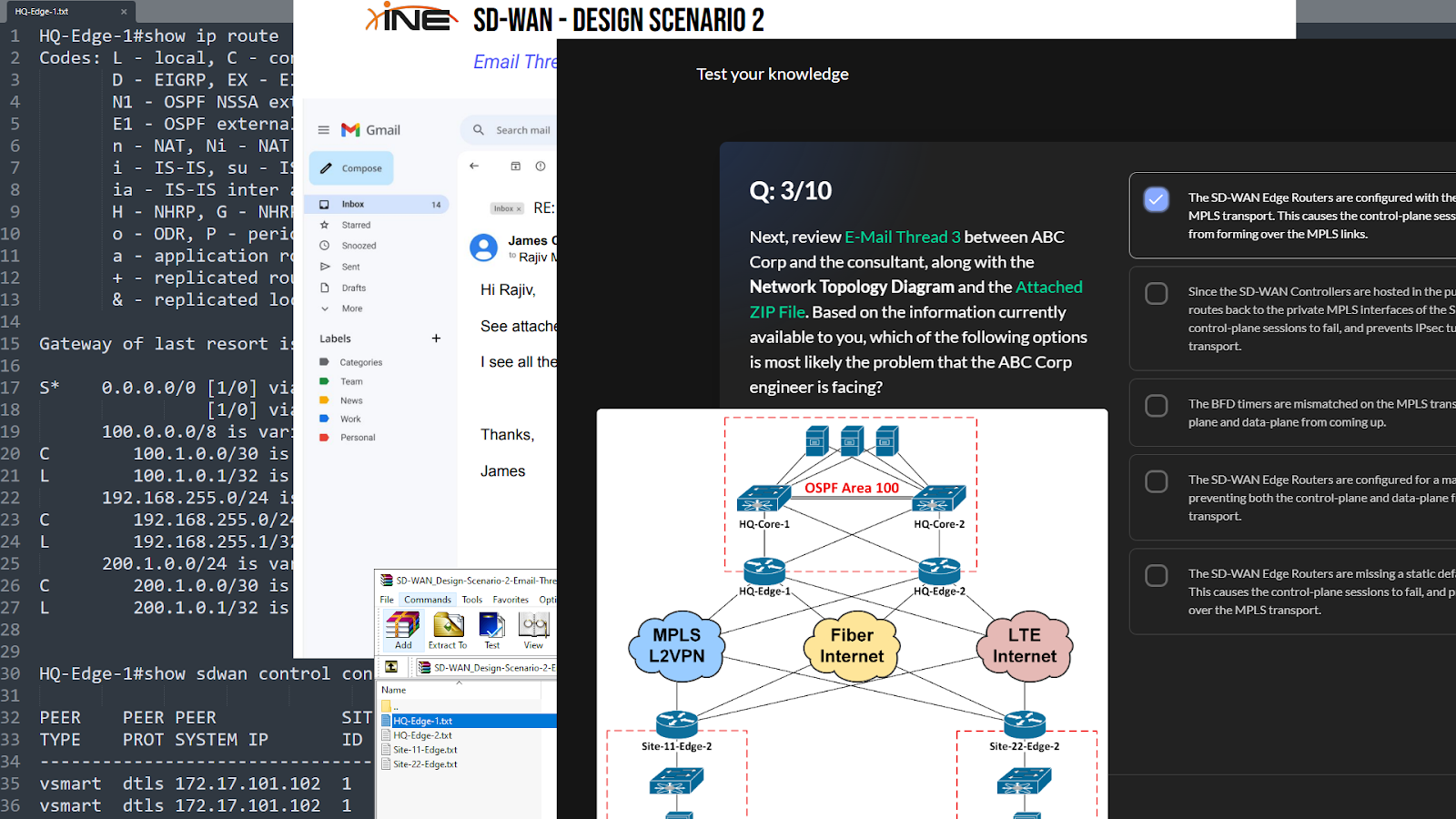Uncheck the selected MPLS transport answer
This screenshot has height=819, width=1456.
coord(1156,199)
